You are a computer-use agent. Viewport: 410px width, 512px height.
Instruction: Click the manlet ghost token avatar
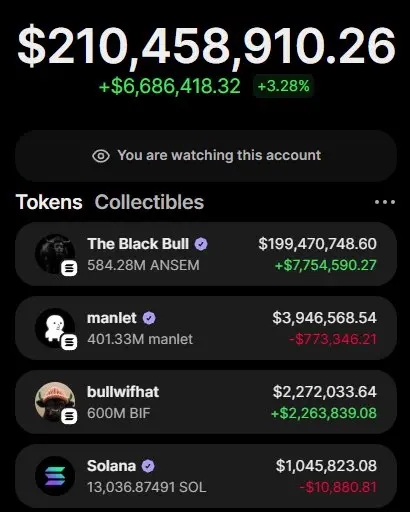(x=55, y=328)
